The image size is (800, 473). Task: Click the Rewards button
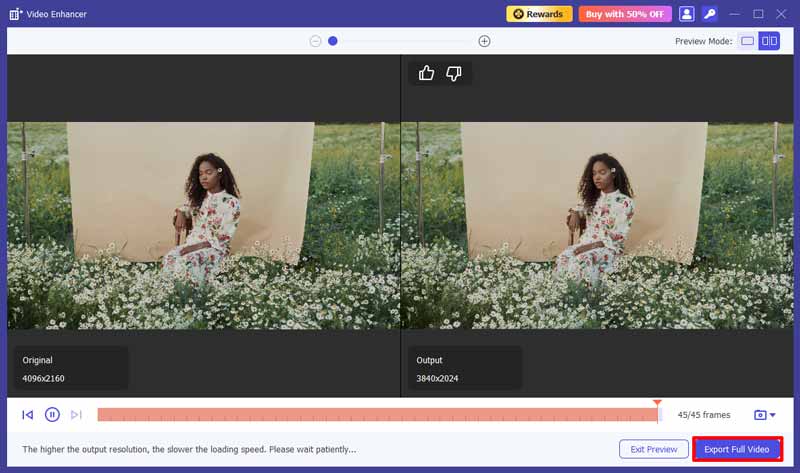click(539, 14)
